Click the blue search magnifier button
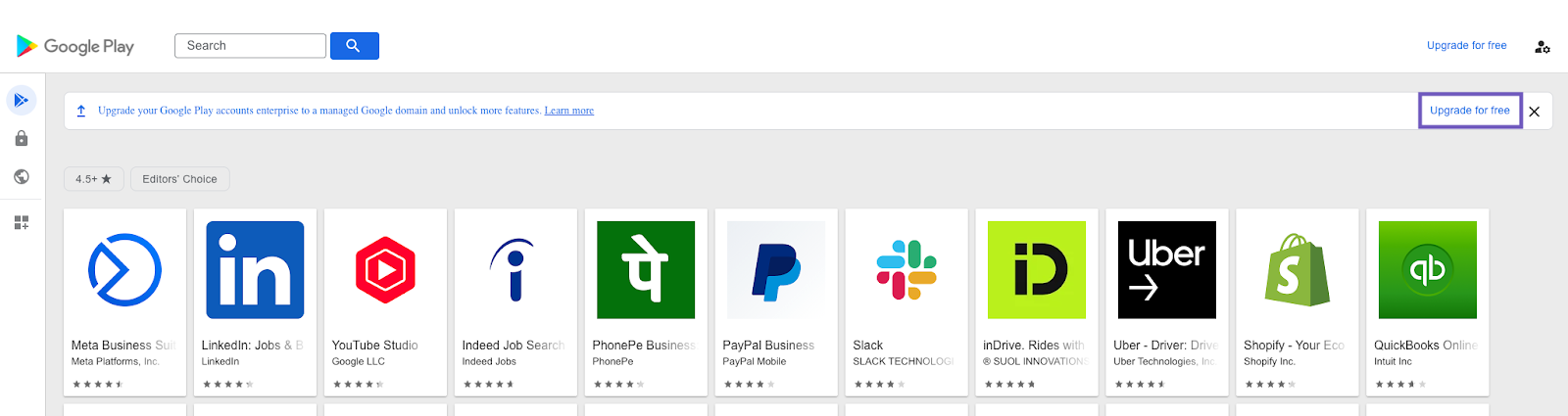 coord(354,46)
